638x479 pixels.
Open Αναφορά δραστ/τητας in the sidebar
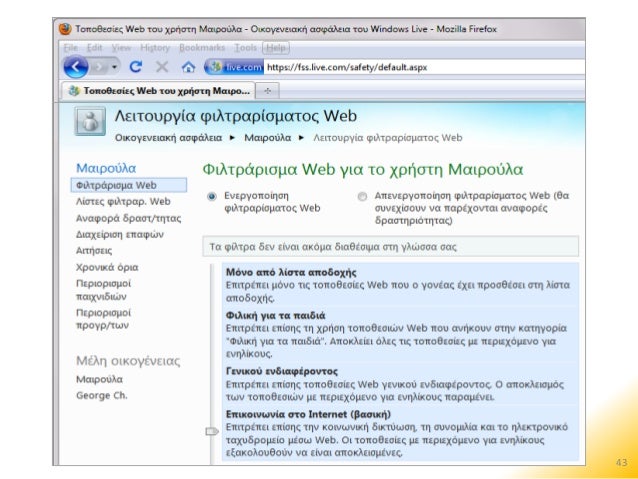[x=128, y=218]
